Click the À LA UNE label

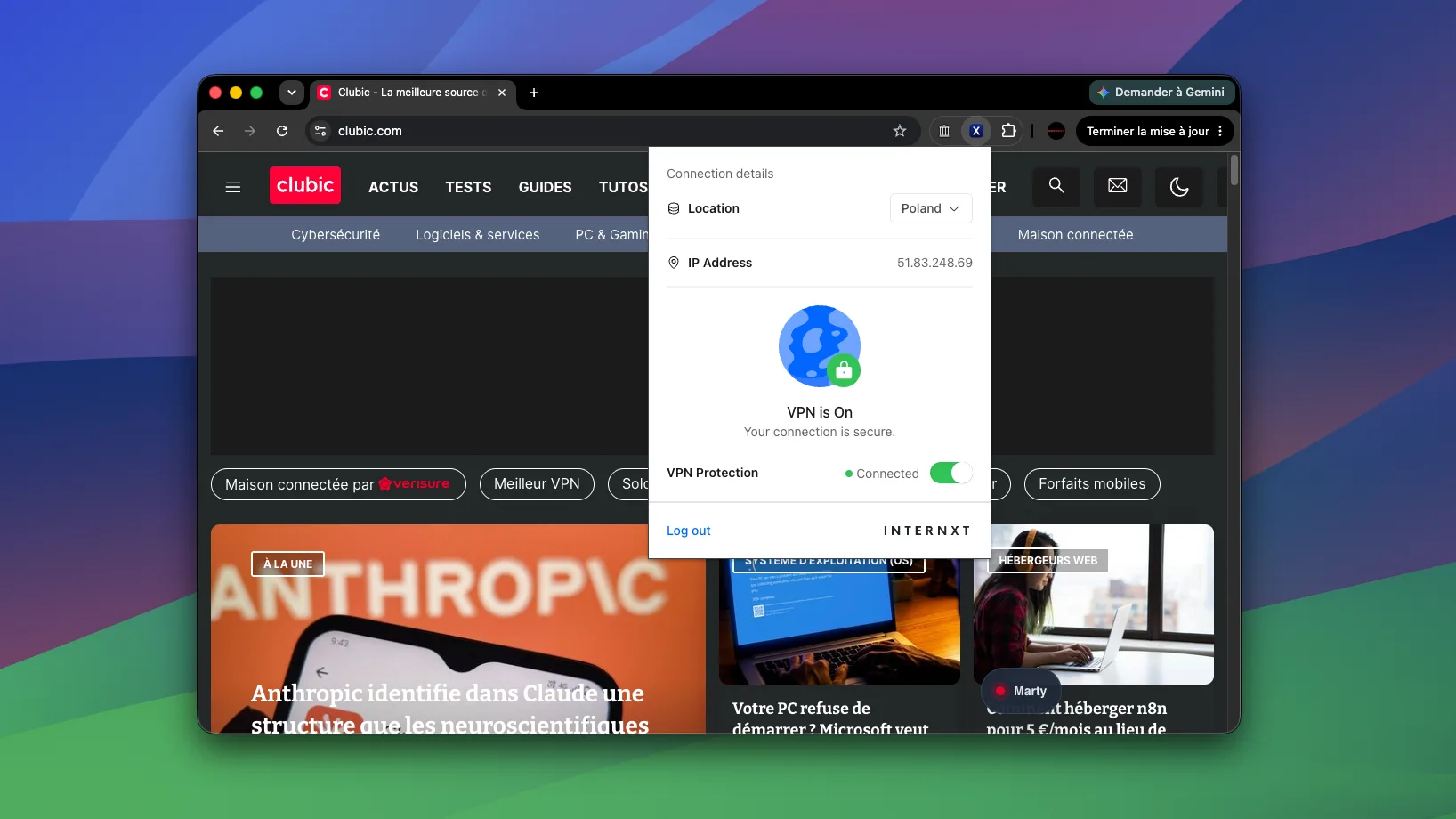click(287, 564)
